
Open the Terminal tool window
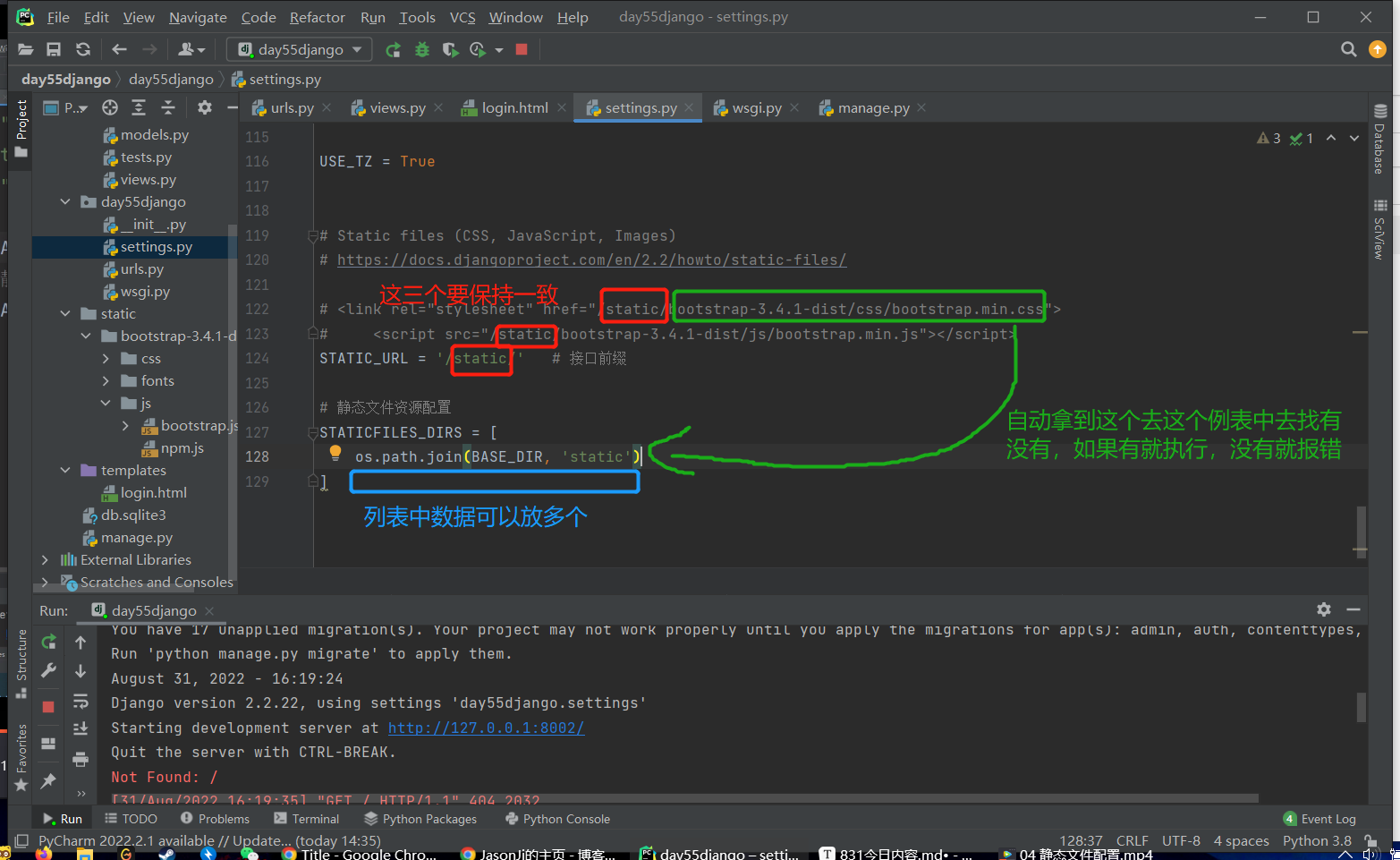(307, 819)
